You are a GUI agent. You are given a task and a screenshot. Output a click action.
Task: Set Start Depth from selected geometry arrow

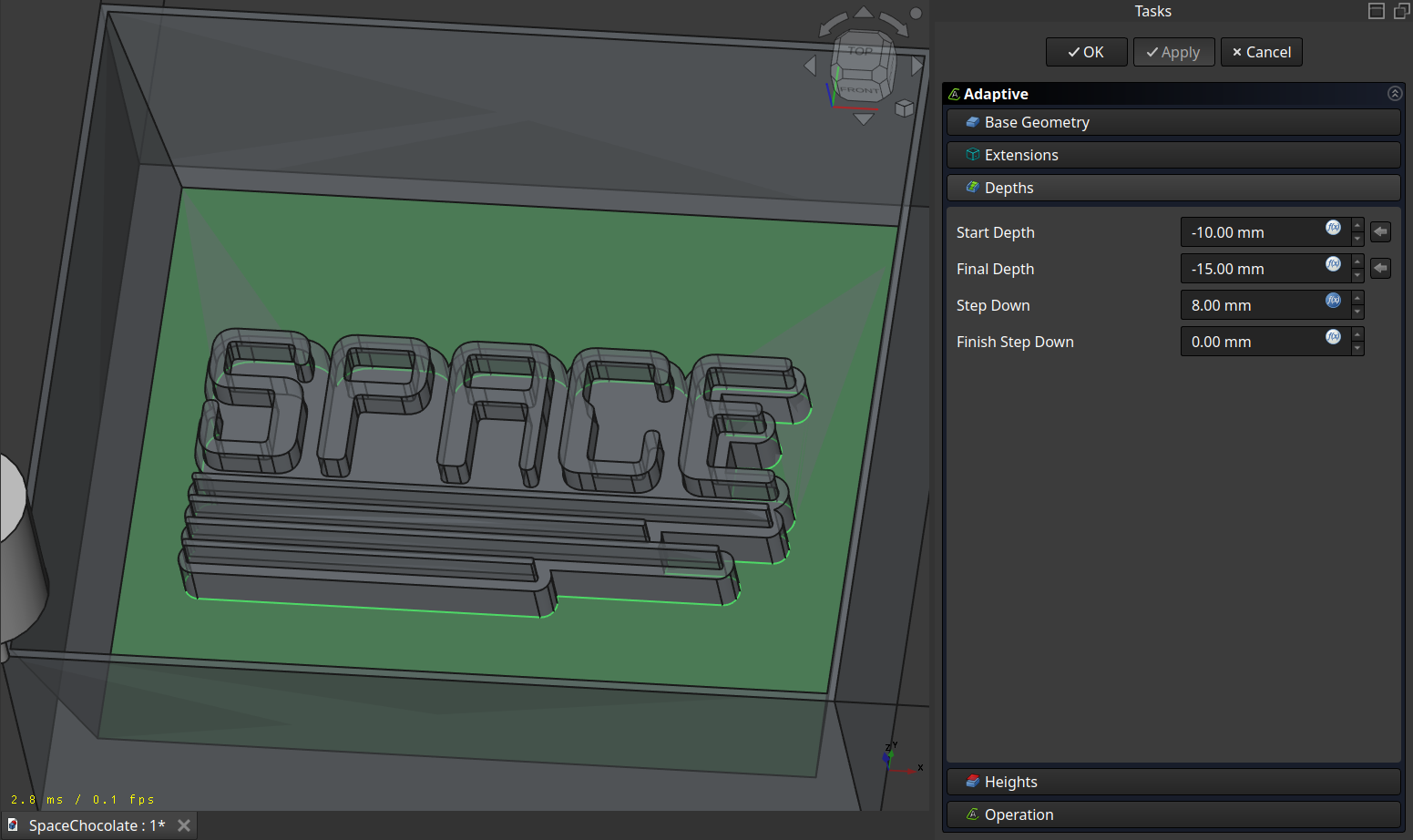[1380, 232]
